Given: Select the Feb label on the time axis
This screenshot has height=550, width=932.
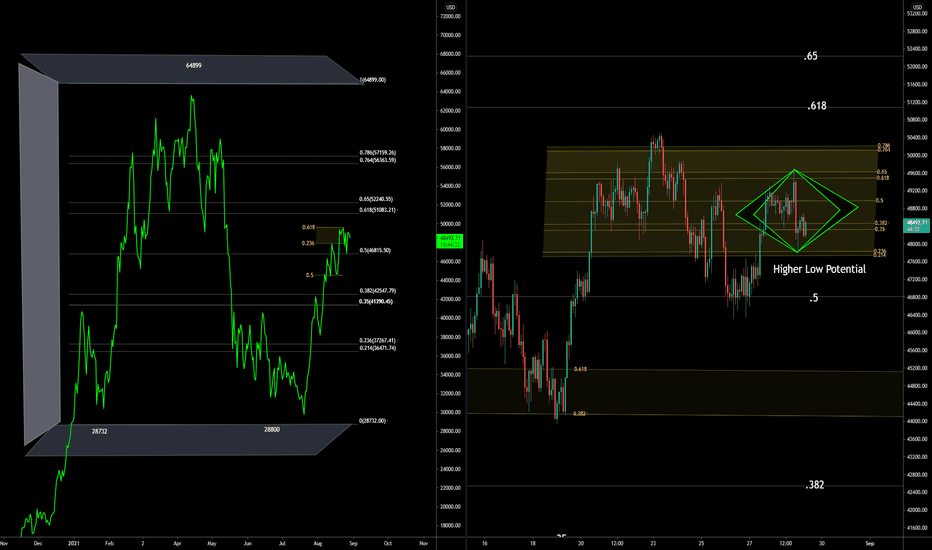Looking at the screenshot, I should point(109,543).
